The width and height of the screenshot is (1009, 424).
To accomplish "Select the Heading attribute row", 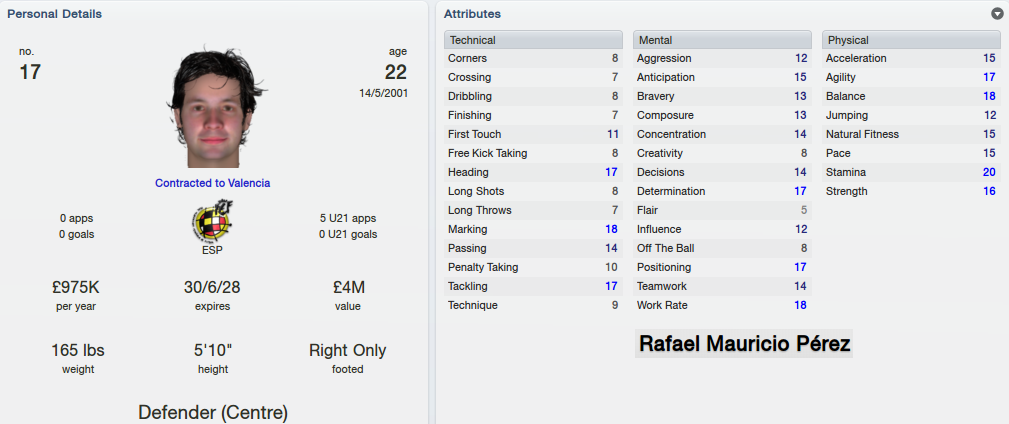I will tap(533, 172).
